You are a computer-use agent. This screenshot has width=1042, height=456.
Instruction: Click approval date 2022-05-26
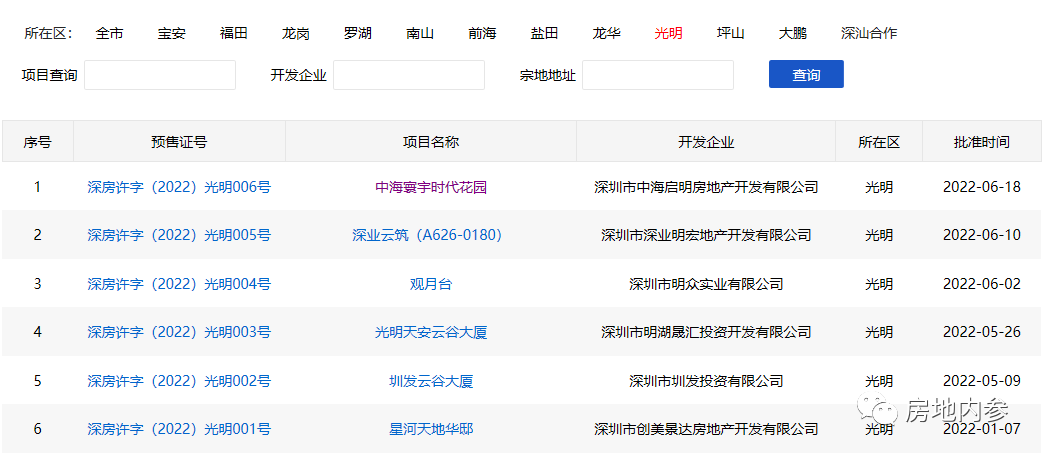click(982, 332)
